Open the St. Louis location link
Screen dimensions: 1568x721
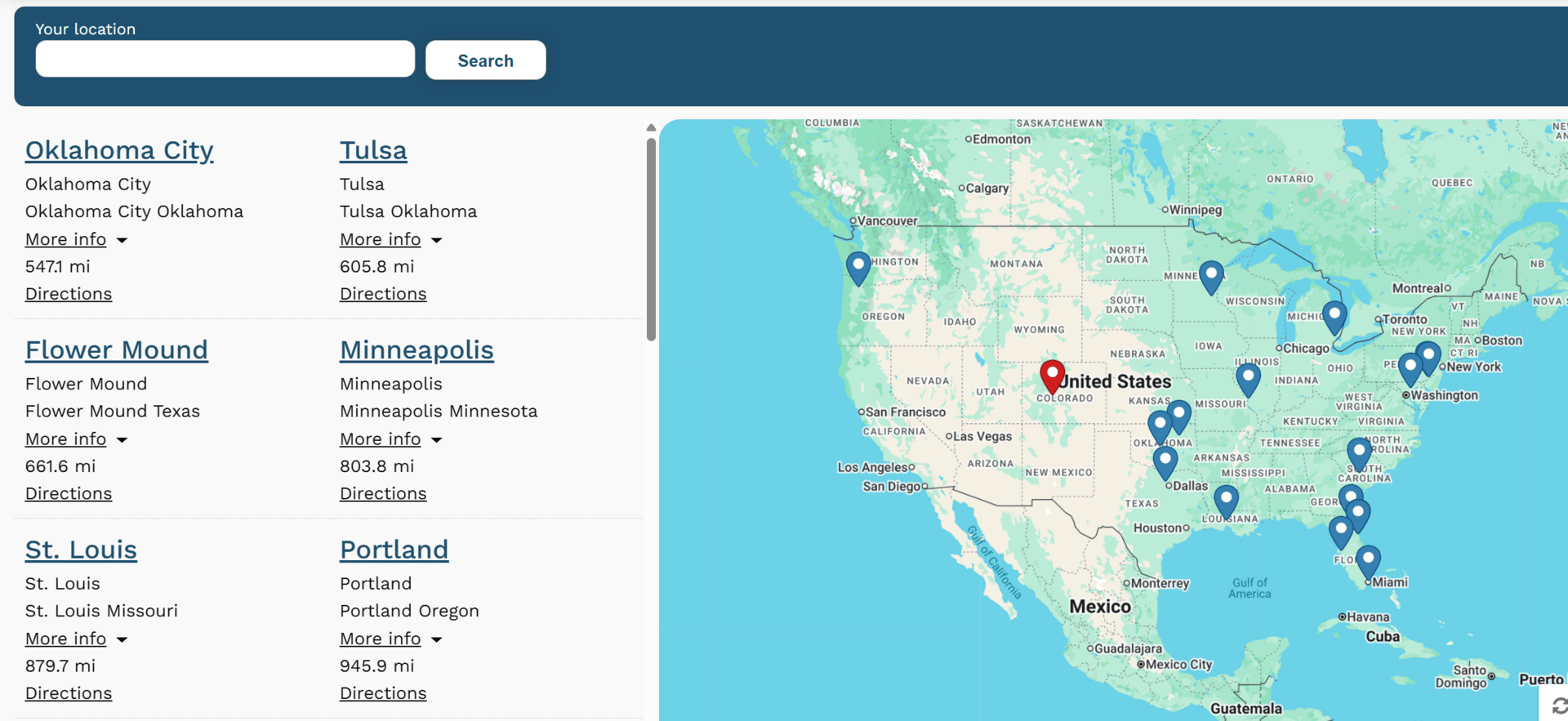pos(81,550)
